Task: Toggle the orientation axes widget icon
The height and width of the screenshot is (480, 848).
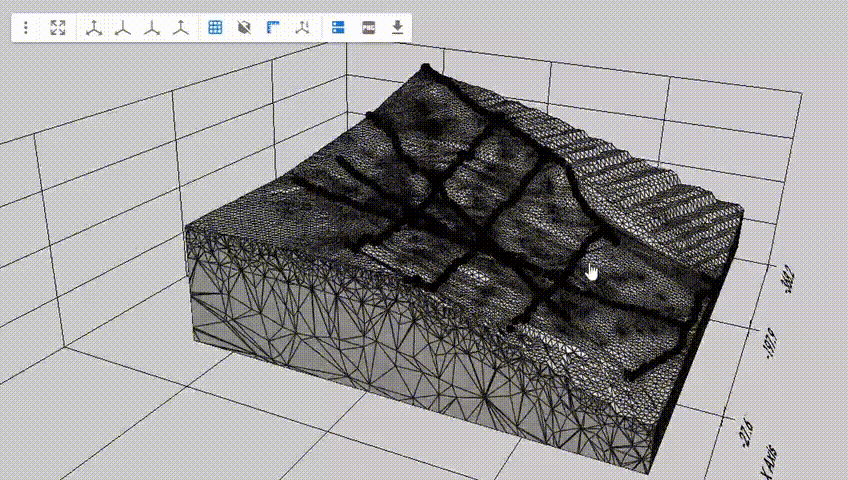Action: [x=302, y=28]
